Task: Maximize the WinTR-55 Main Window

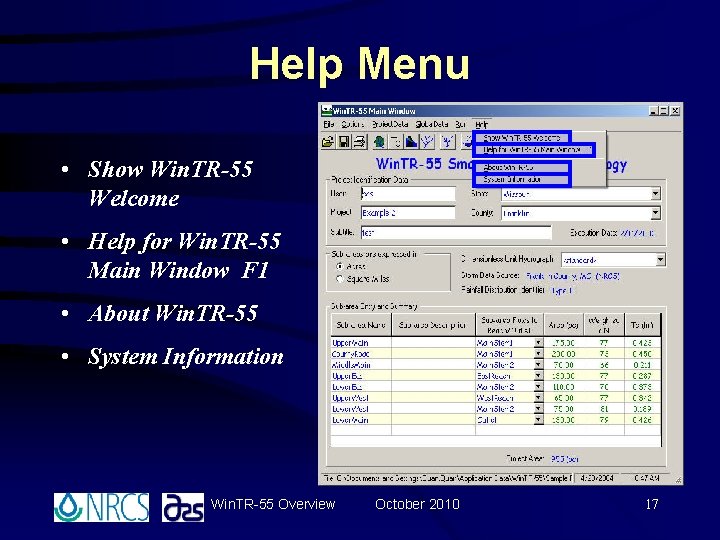Action: click(664, 111)
